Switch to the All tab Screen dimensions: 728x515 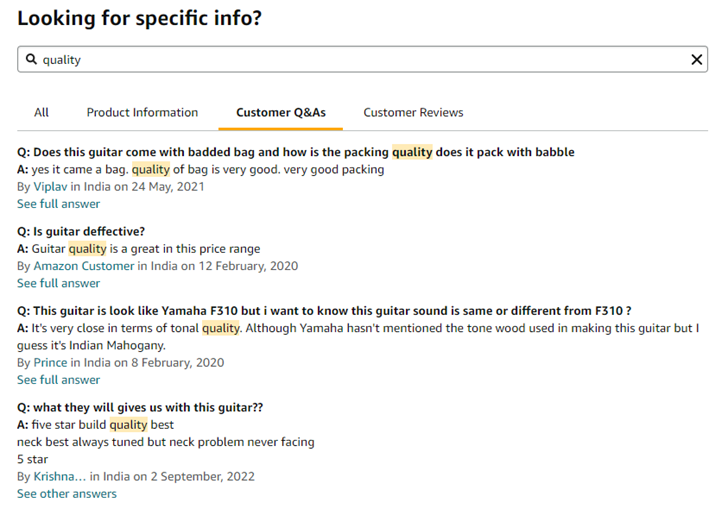point(41,112)
